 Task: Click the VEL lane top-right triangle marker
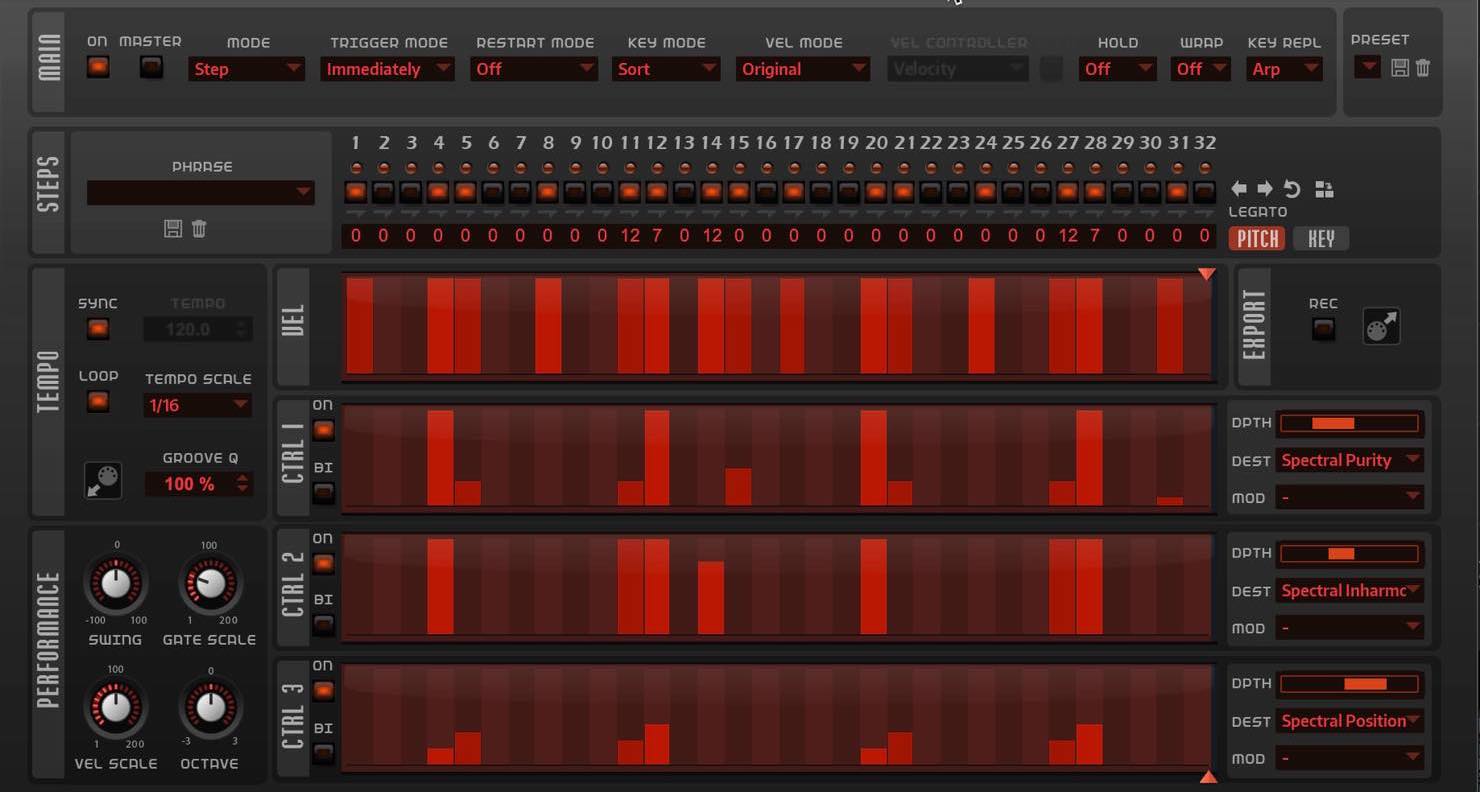(x=1207, y=274)
